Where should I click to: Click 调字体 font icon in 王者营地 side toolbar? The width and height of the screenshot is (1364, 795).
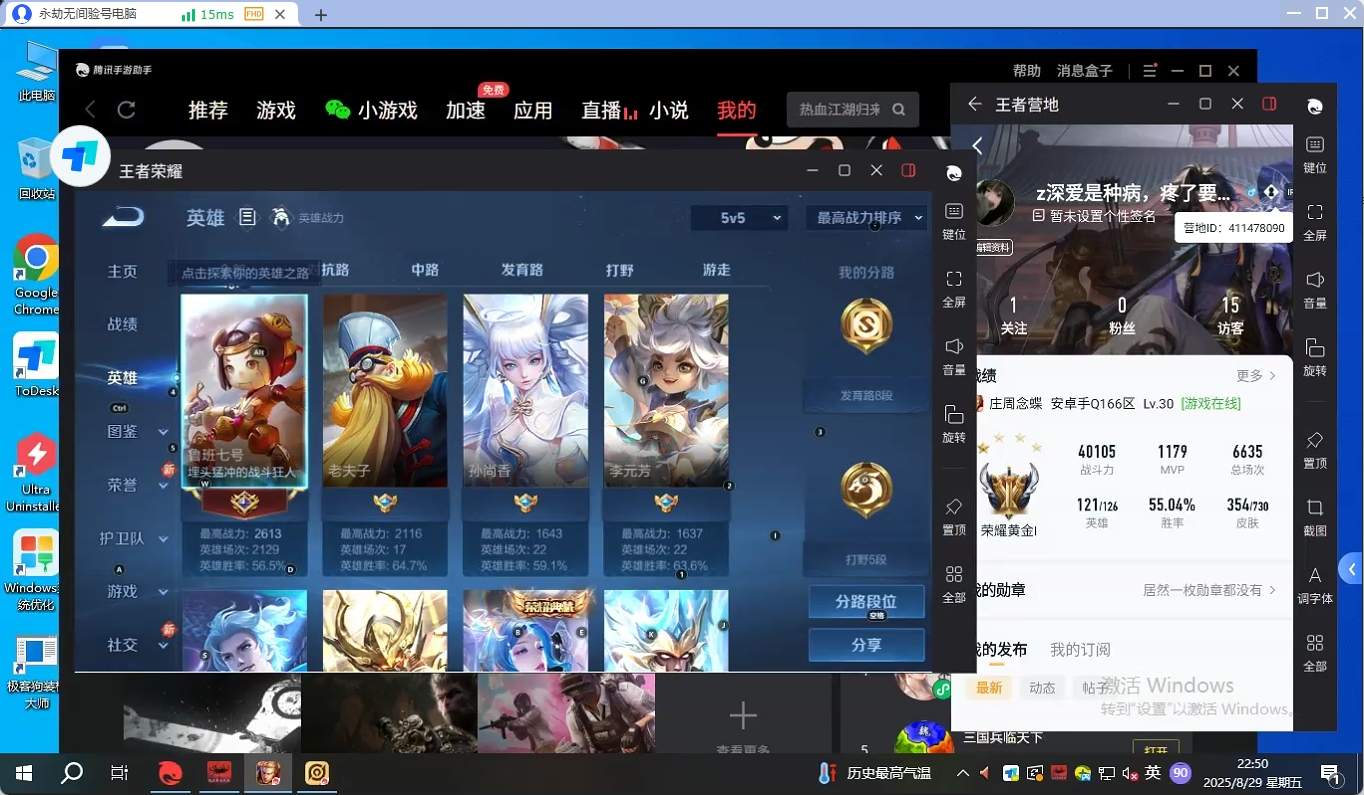pos(1315,575)
